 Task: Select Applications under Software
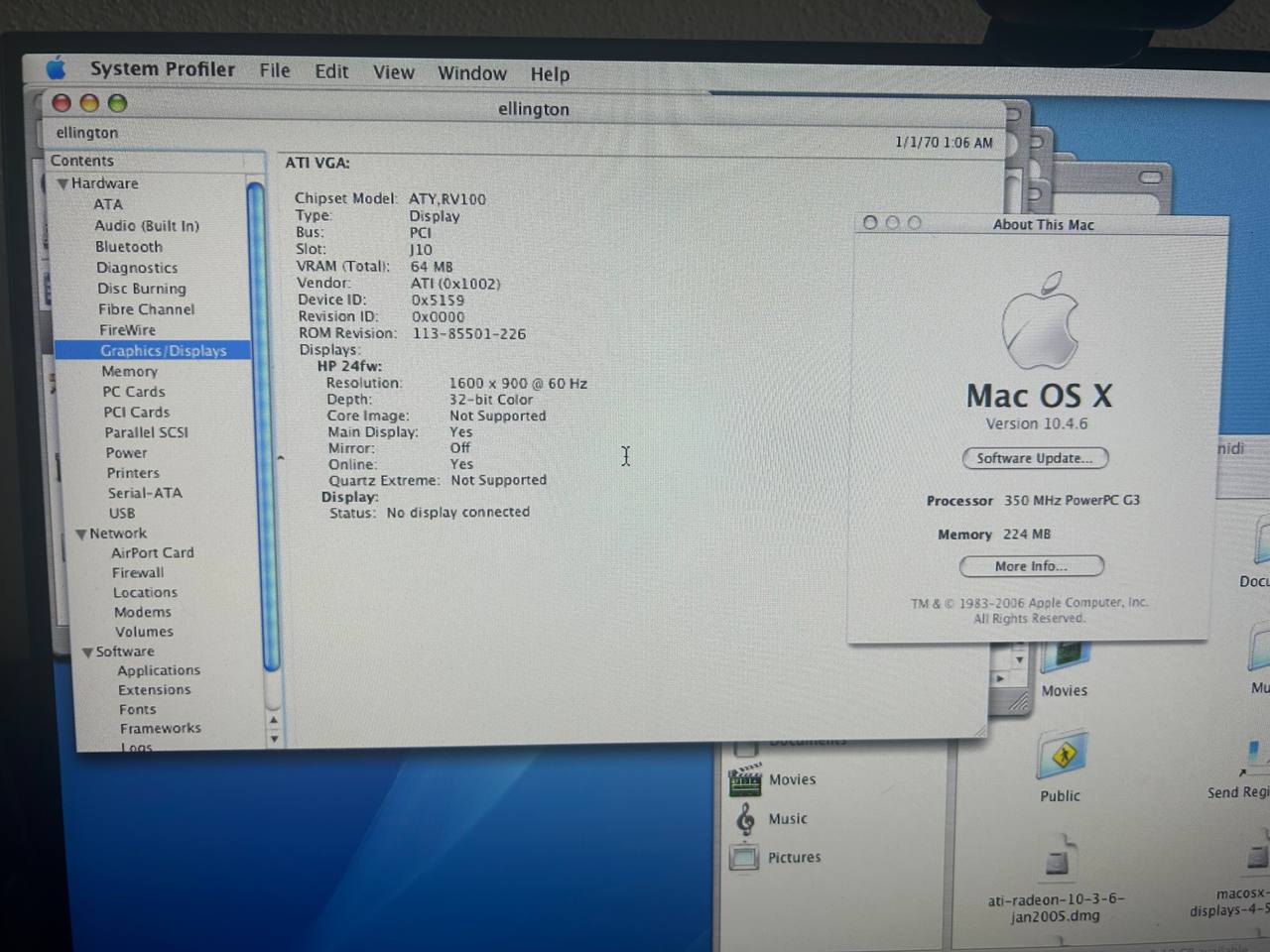pyautogui.click(x=159, y=670)
